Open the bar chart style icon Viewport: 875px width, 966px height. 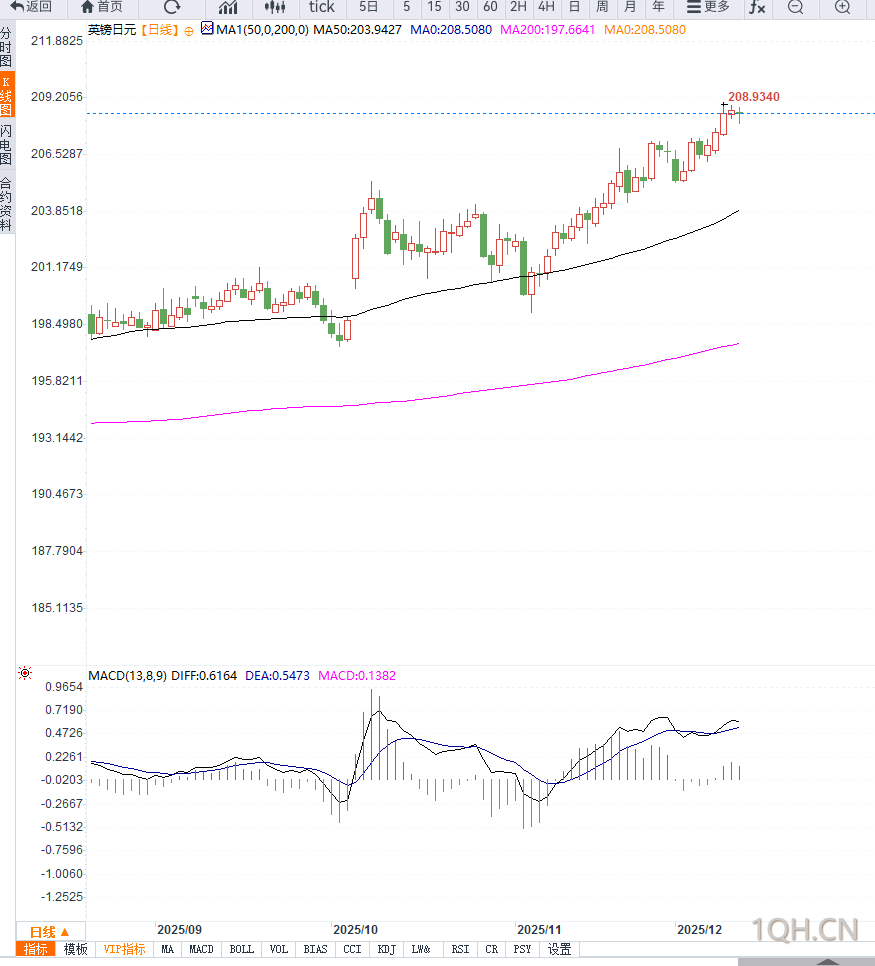pos(228,7)
